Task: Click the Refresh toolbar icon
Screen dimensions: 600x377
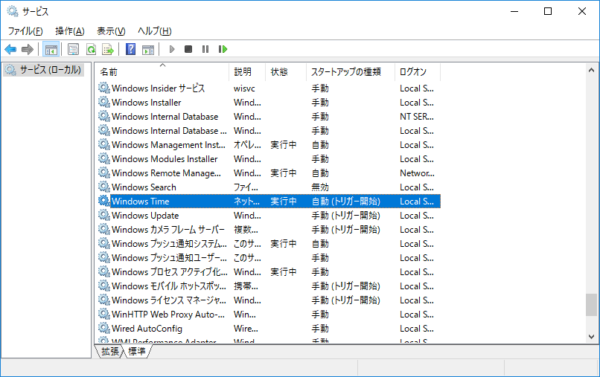Action: click(x=91, y=49)
